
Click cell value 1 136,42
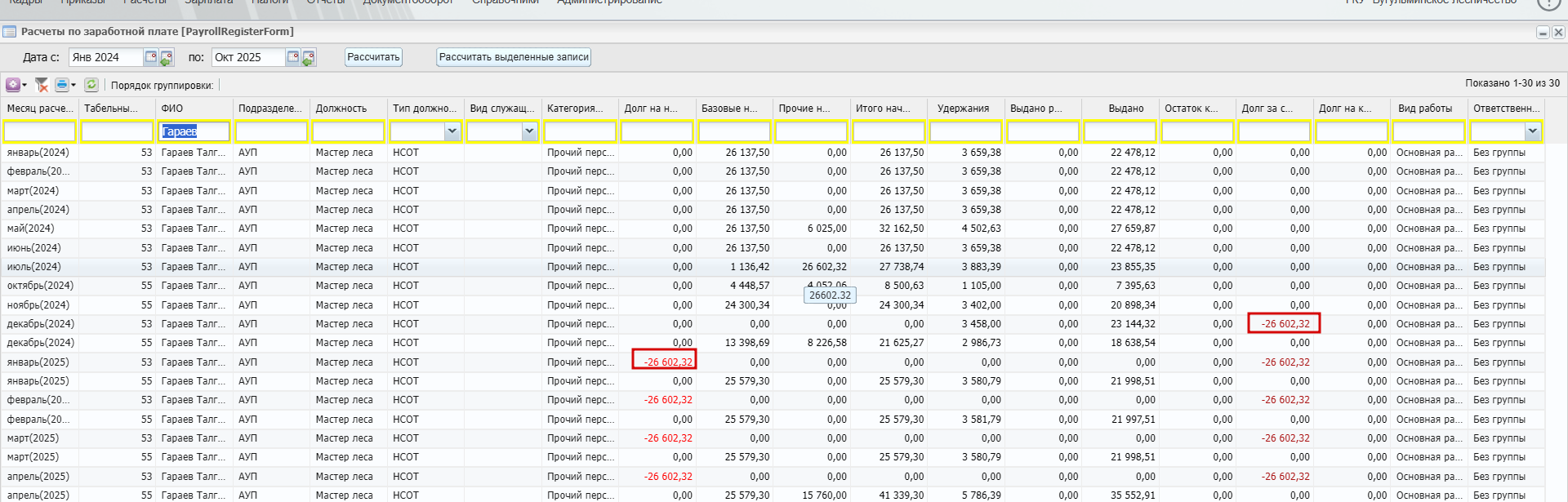[x=750, y=267]
